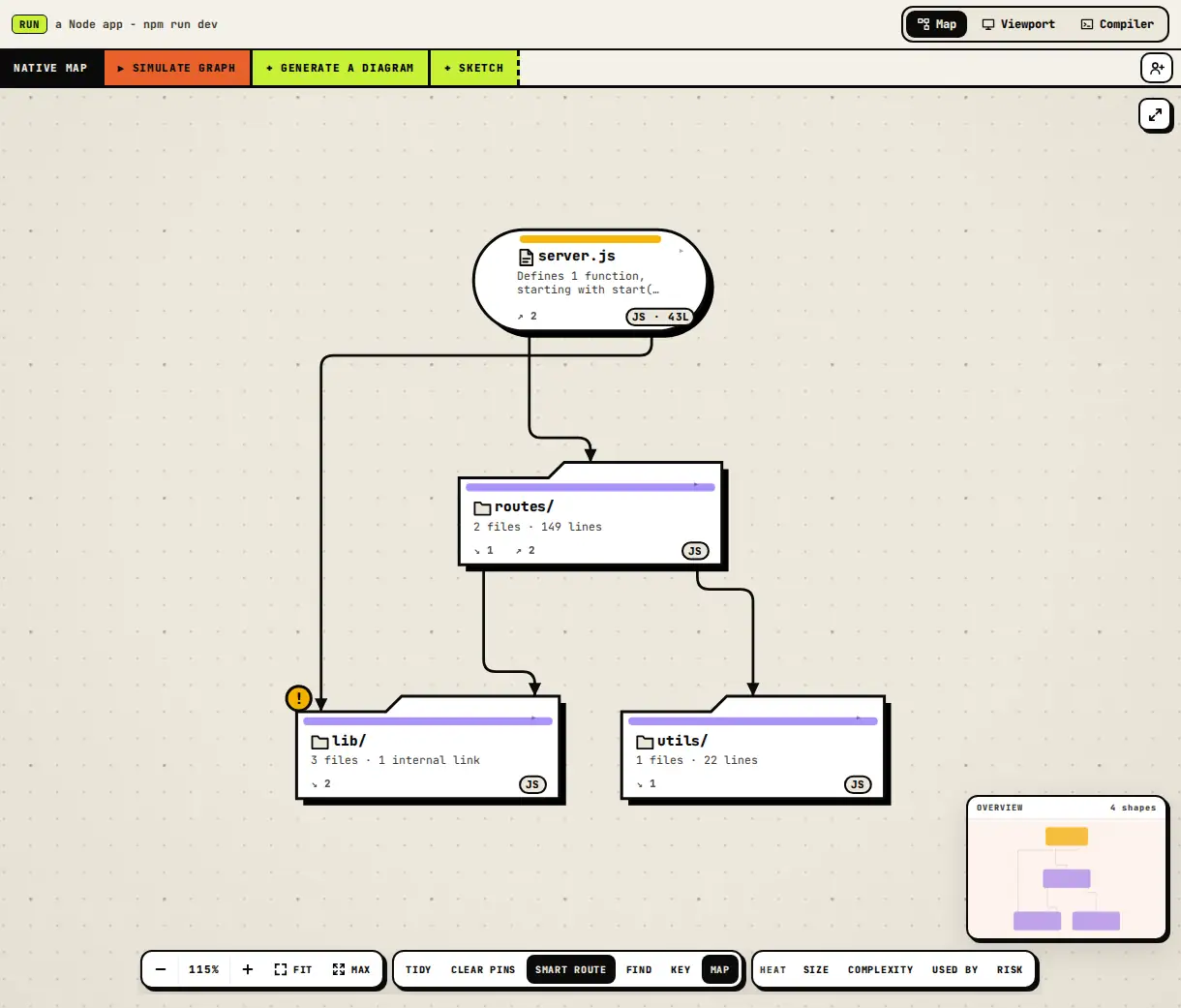Click the 115% zoom level
The width and height of the screenshot is (1181, 1008).
click(x=203, y=969)
